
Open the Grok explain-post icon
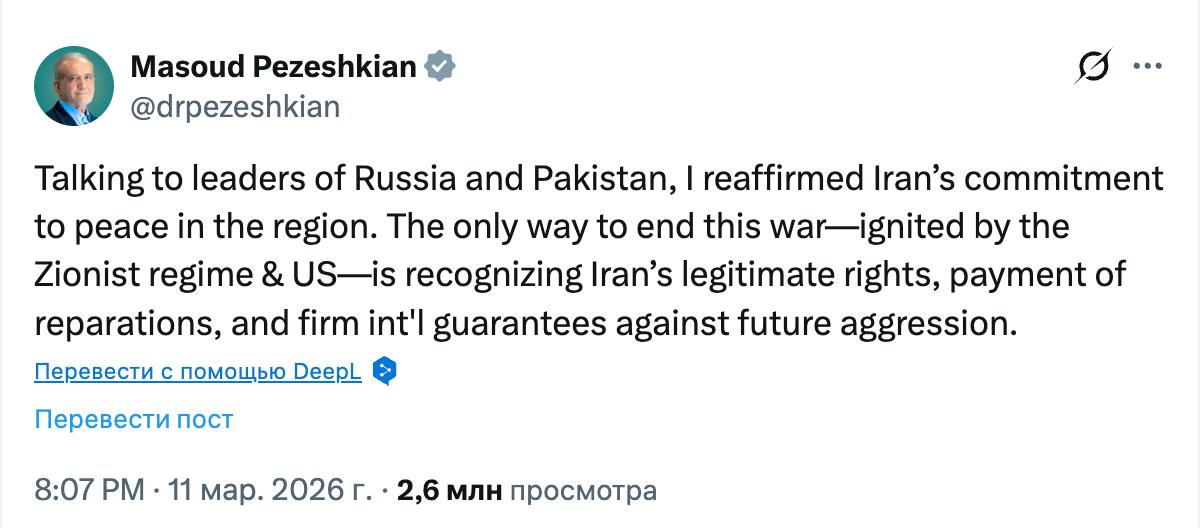(1092, 68)
